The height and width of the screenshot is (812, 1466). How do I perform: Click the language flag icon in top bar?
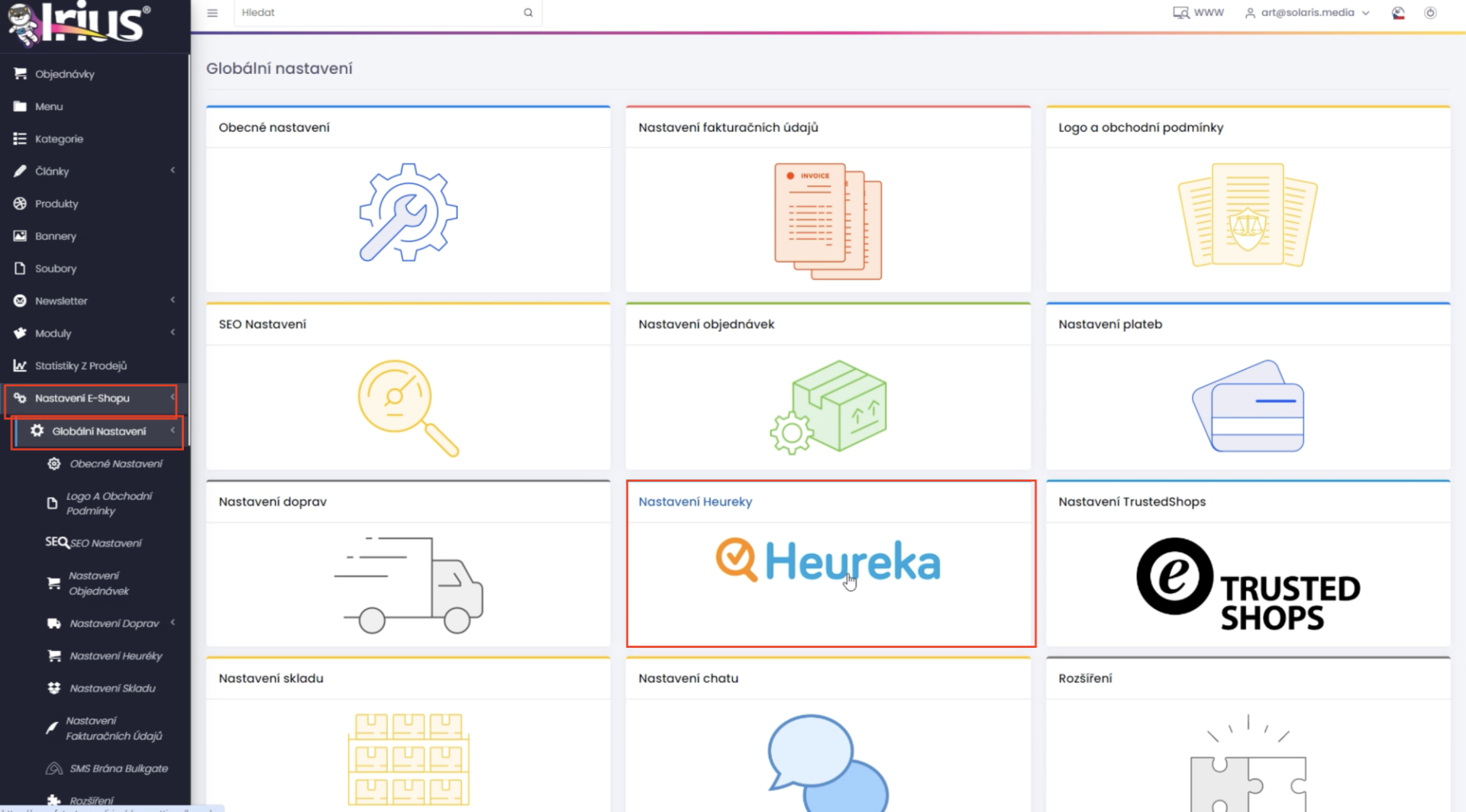(x=1398, y=13)
